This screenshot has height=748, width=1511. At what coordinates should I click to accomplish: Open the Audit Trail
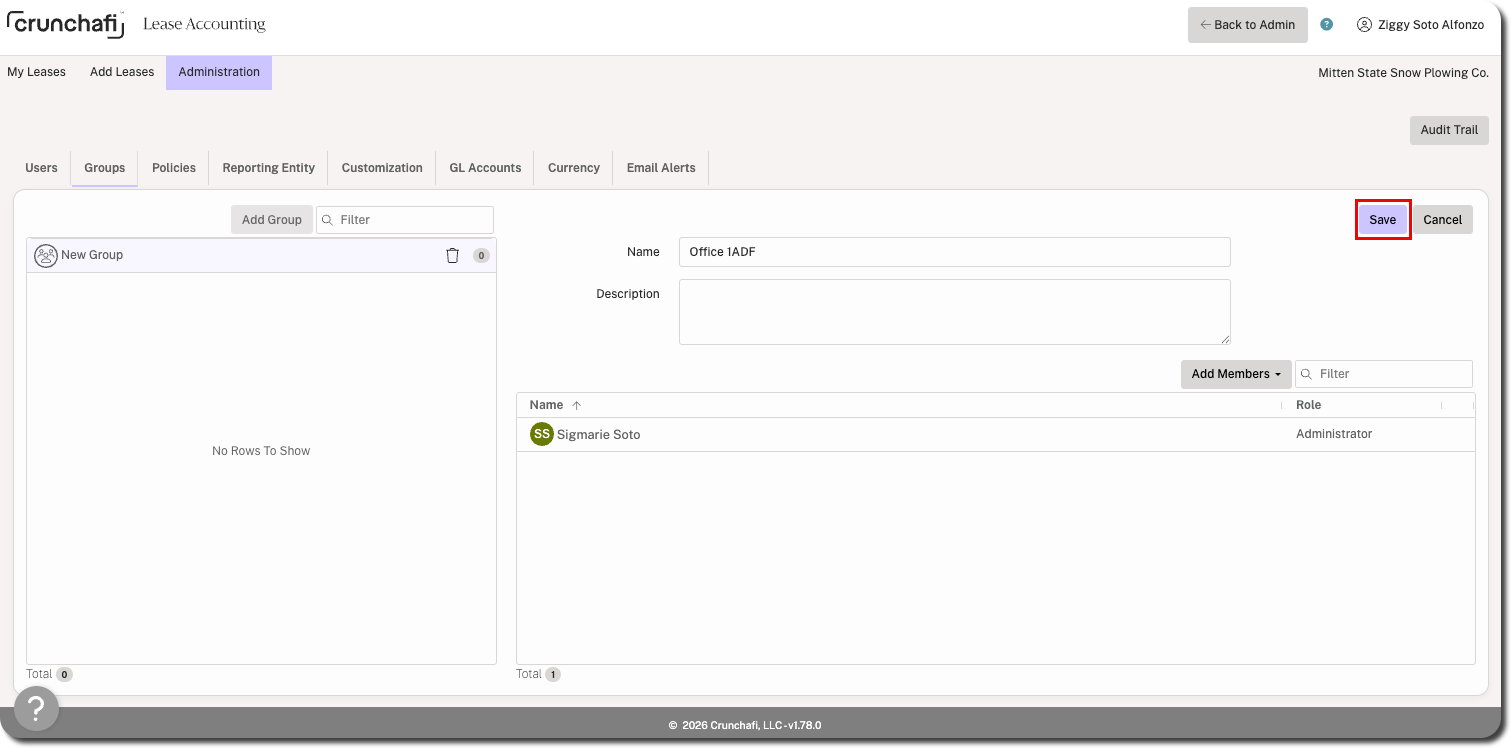1449,130
